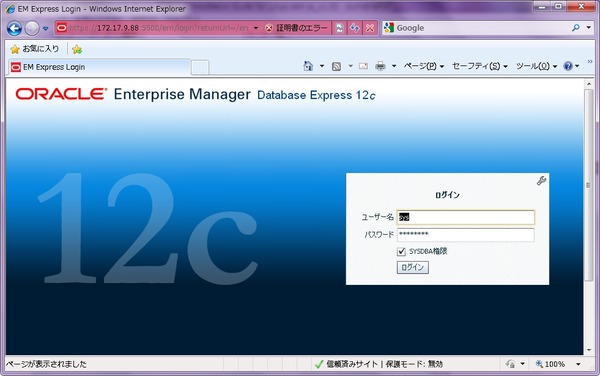Viewport: 600px width, 376px height.
Task: Open the recent pages history dropdown
Action: pyautogui.click(x=46, y=28)
